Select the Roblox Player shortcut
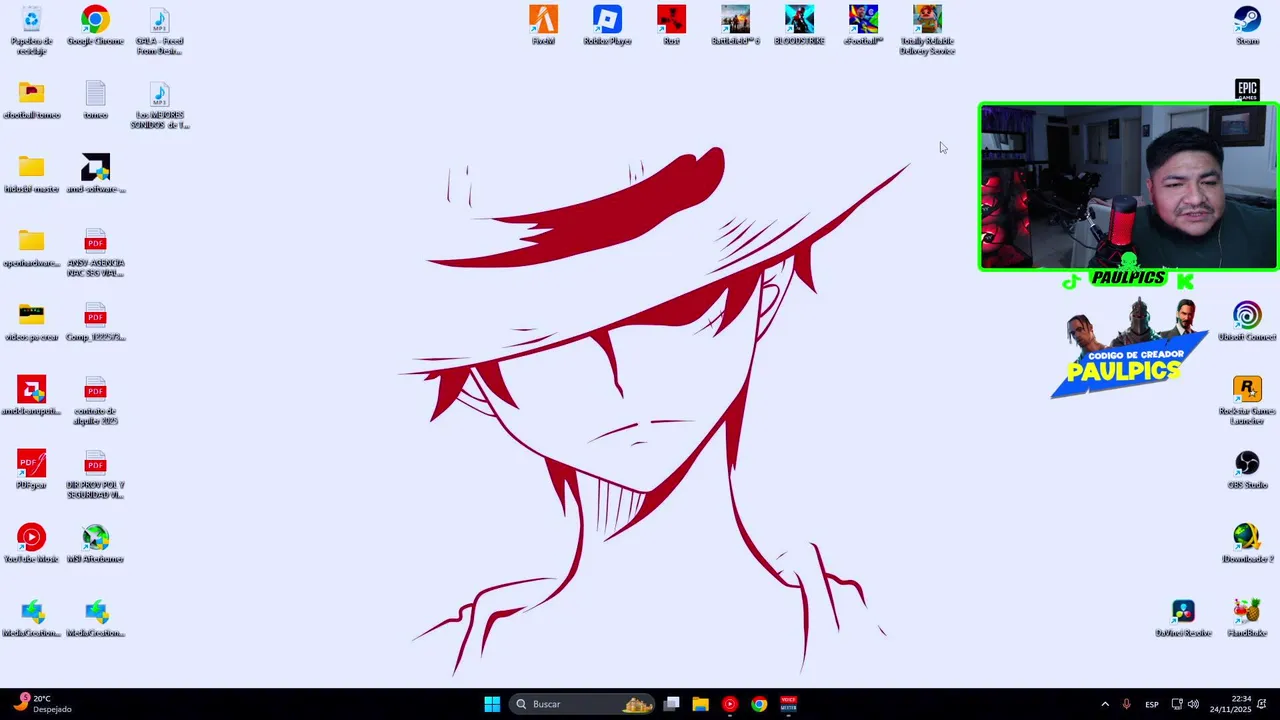Viewport: 1280px width, 720px height. pyautogui.click(x=607, y=26)
